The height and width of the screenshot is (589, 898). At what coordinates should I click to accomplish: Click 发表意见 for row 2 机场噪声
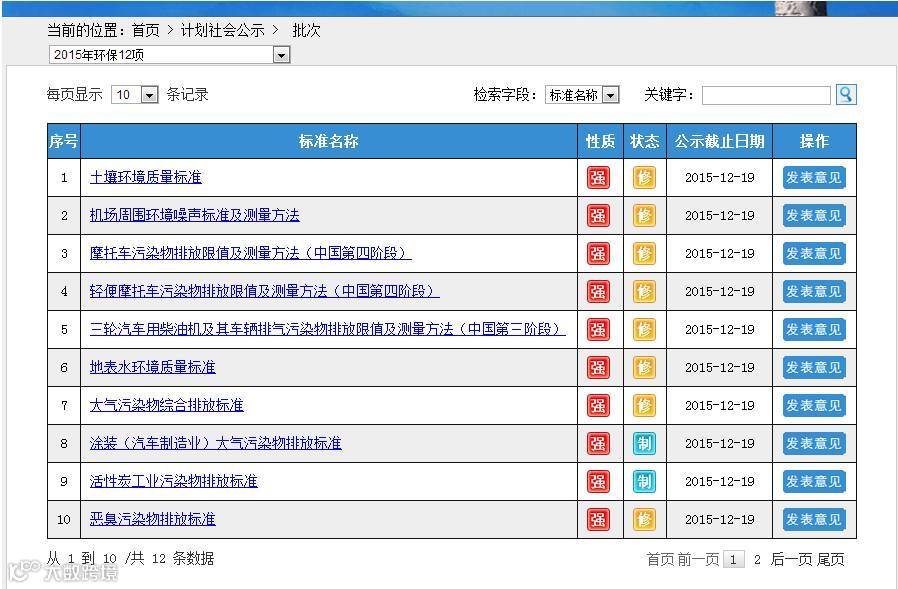pyautogui.click(x=814, y=215)
